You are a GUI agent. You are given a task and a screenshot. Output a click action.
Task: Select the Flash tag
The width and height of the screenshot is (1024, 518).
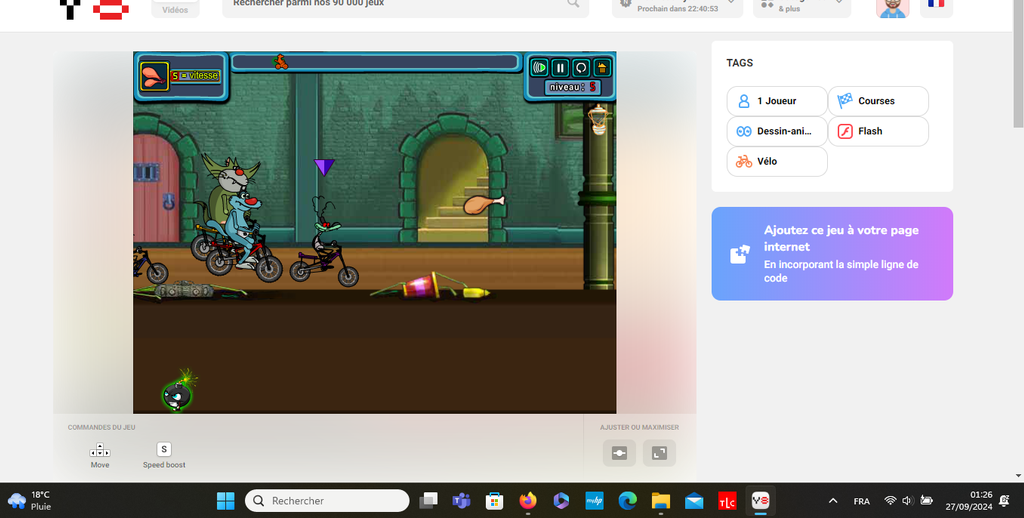click(x=878, y=131)
